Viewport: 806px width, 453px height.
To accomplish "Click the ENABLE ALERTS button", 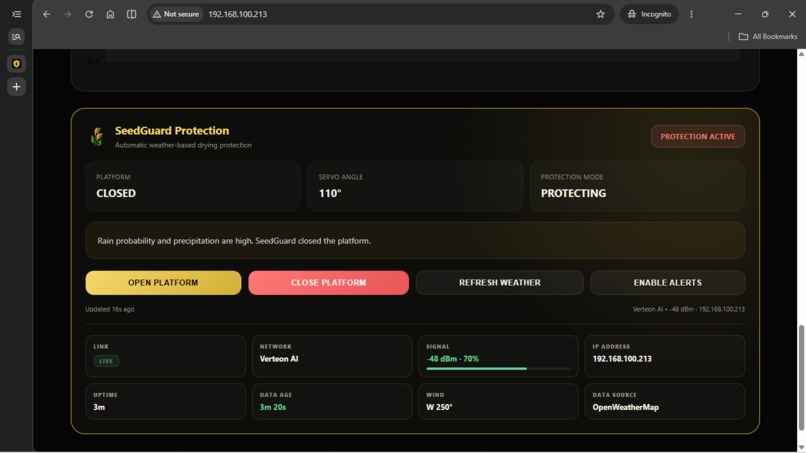I will click(x=667, y=283).
